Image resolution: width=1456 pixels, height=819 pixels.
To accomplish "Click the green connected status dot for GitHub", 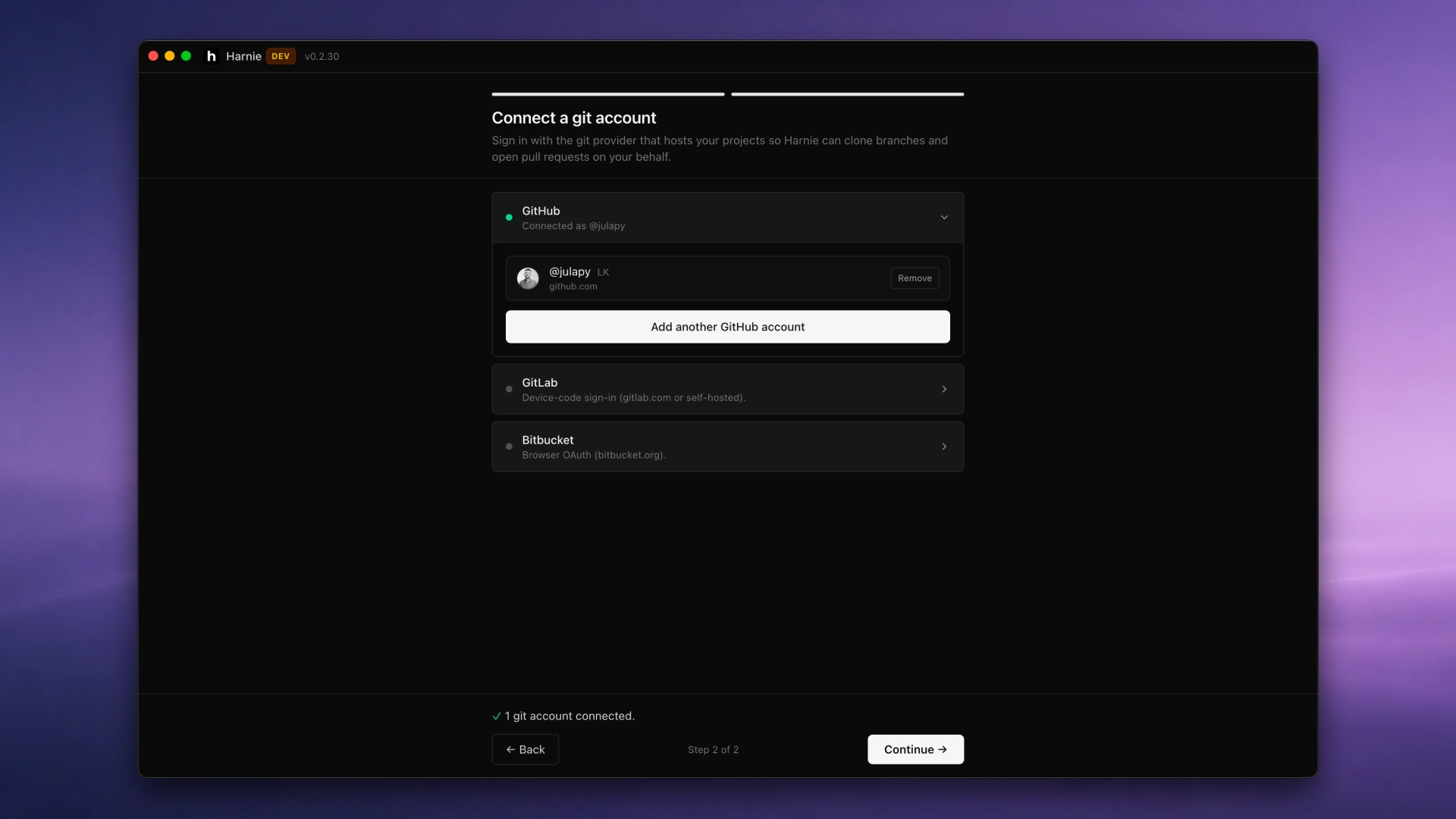I will pyautogui.click(x=509, y=218).
